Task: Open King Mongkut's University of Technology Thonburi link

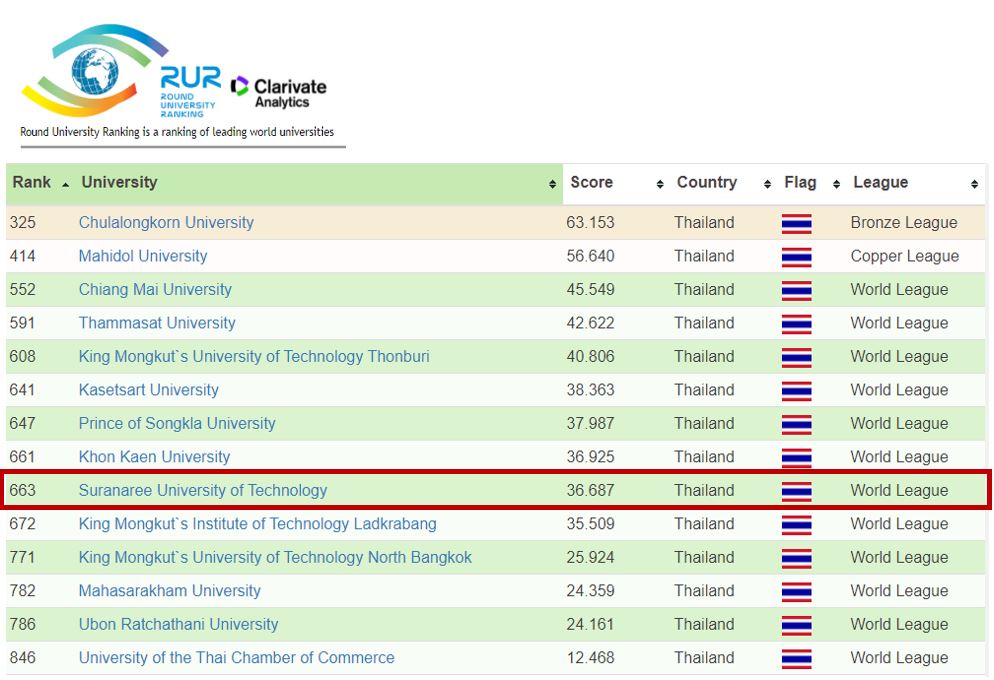Action: tap(254, 356)
